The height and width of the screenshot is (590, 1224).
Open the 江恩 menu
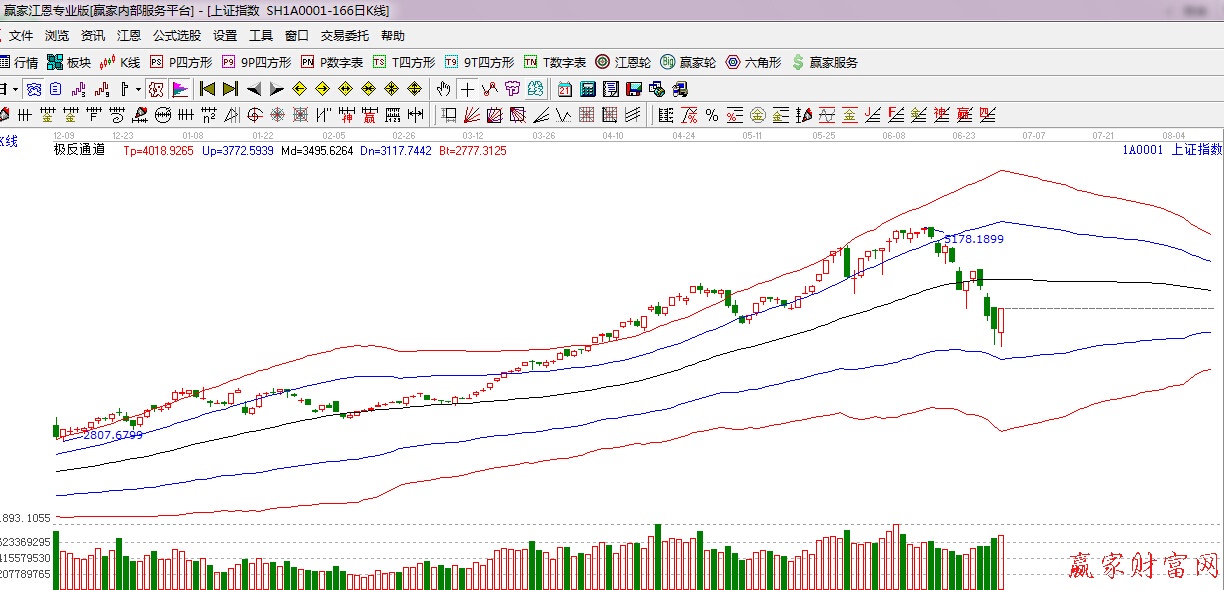coord(129,35)
